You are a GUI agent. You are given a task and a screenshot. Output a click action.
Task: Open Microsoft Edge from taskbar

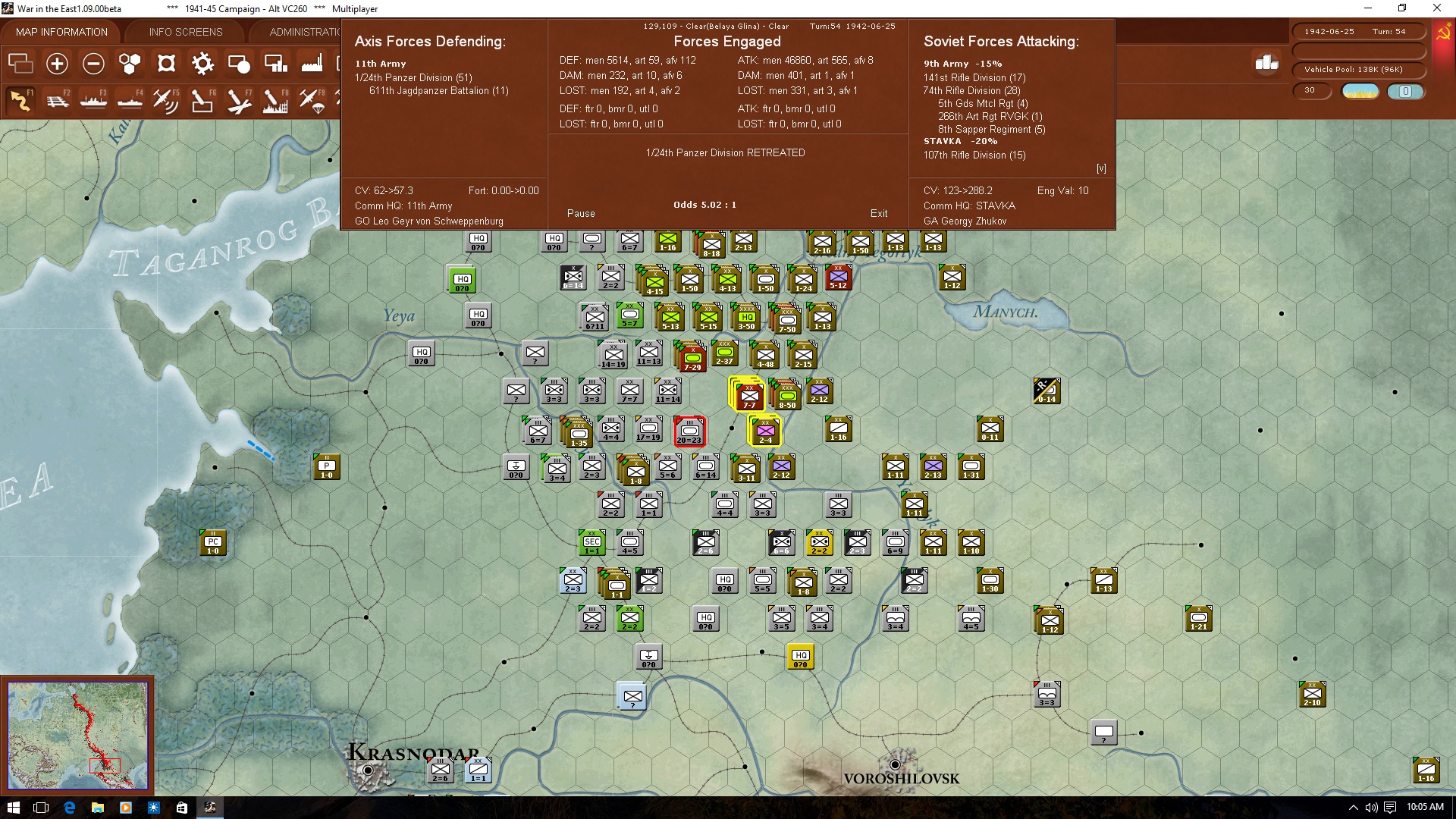70,808
